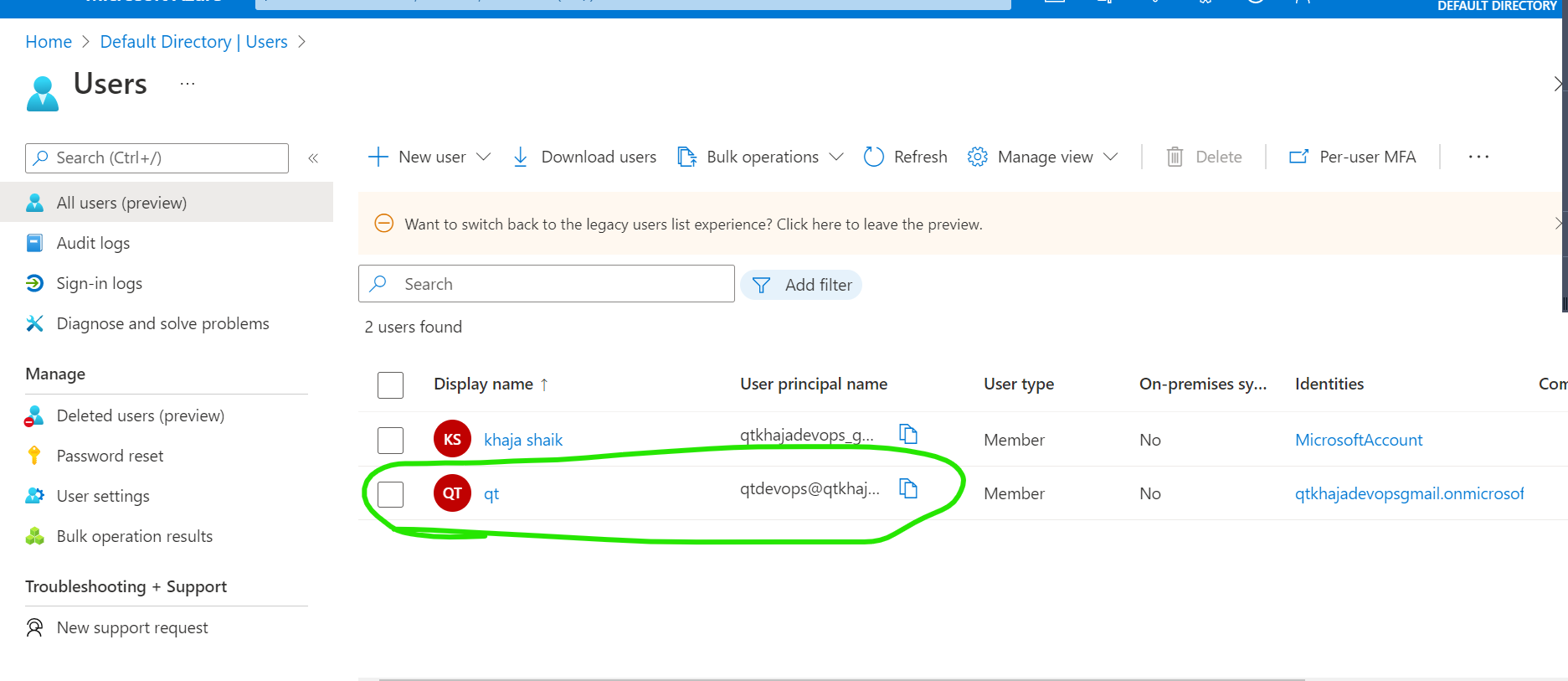Sort by Display name column arrow
Image resolution: width=1568 pixels, height=681 pixels.
coord(544,384)
